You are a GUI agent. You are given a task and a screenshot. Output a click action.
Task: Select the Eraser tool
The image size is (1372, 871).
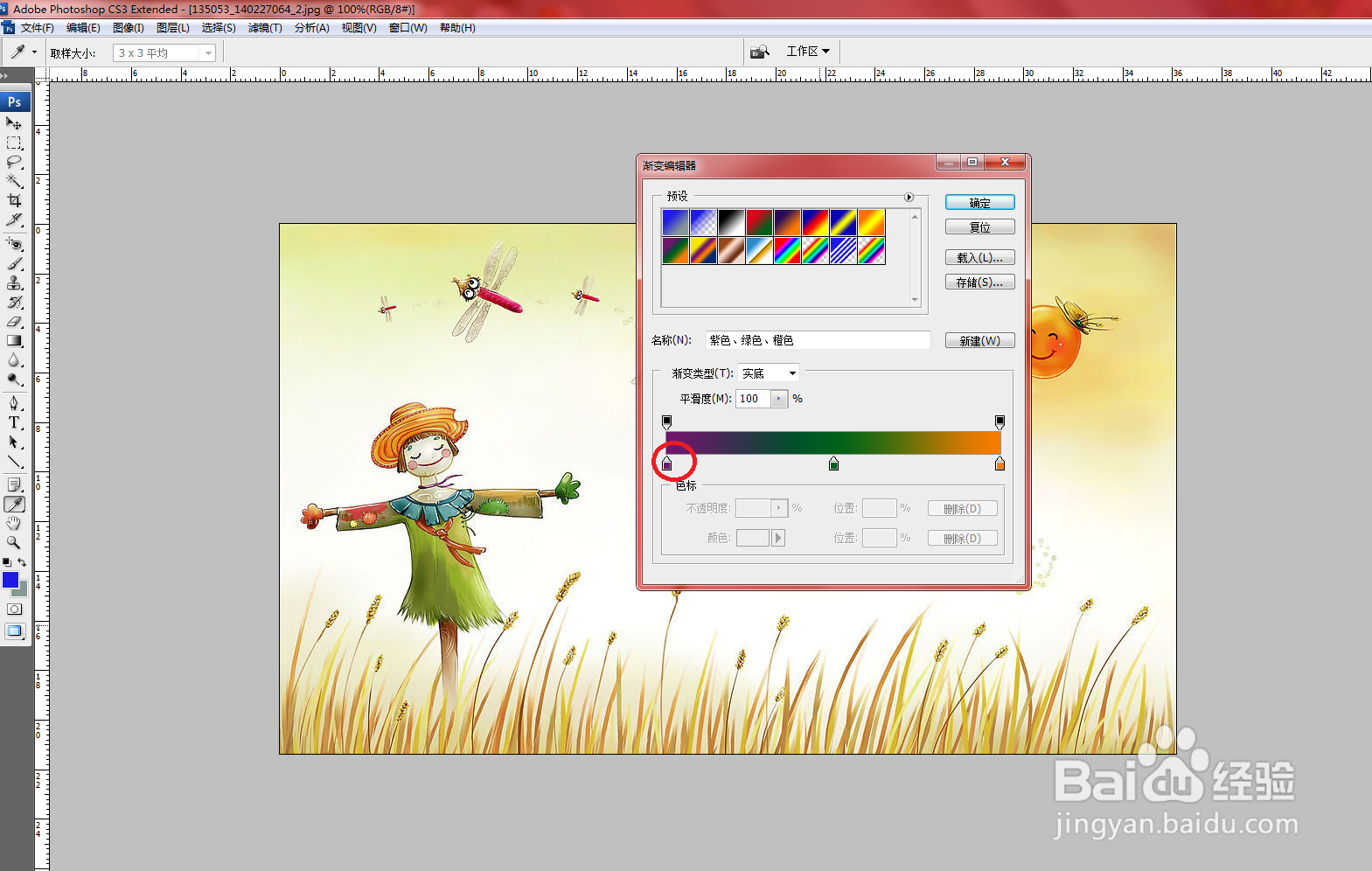tap(14, 321)
